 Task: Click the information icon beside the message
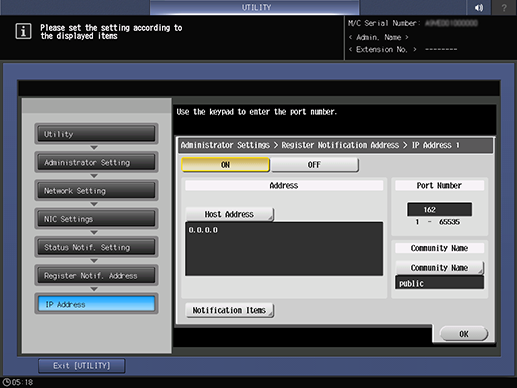[x=23, y=31]
